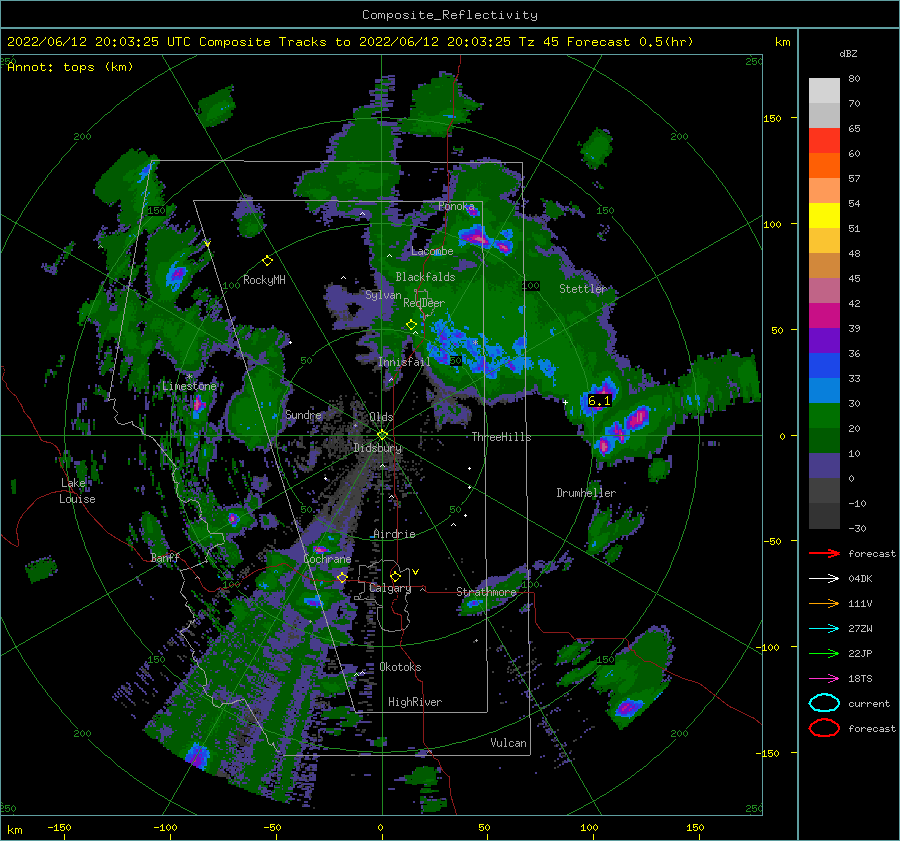The height and width of the screenshot is (841, 900).
Task: Click yellow diamond marker near RockyMH
Action: coord(267,261)
